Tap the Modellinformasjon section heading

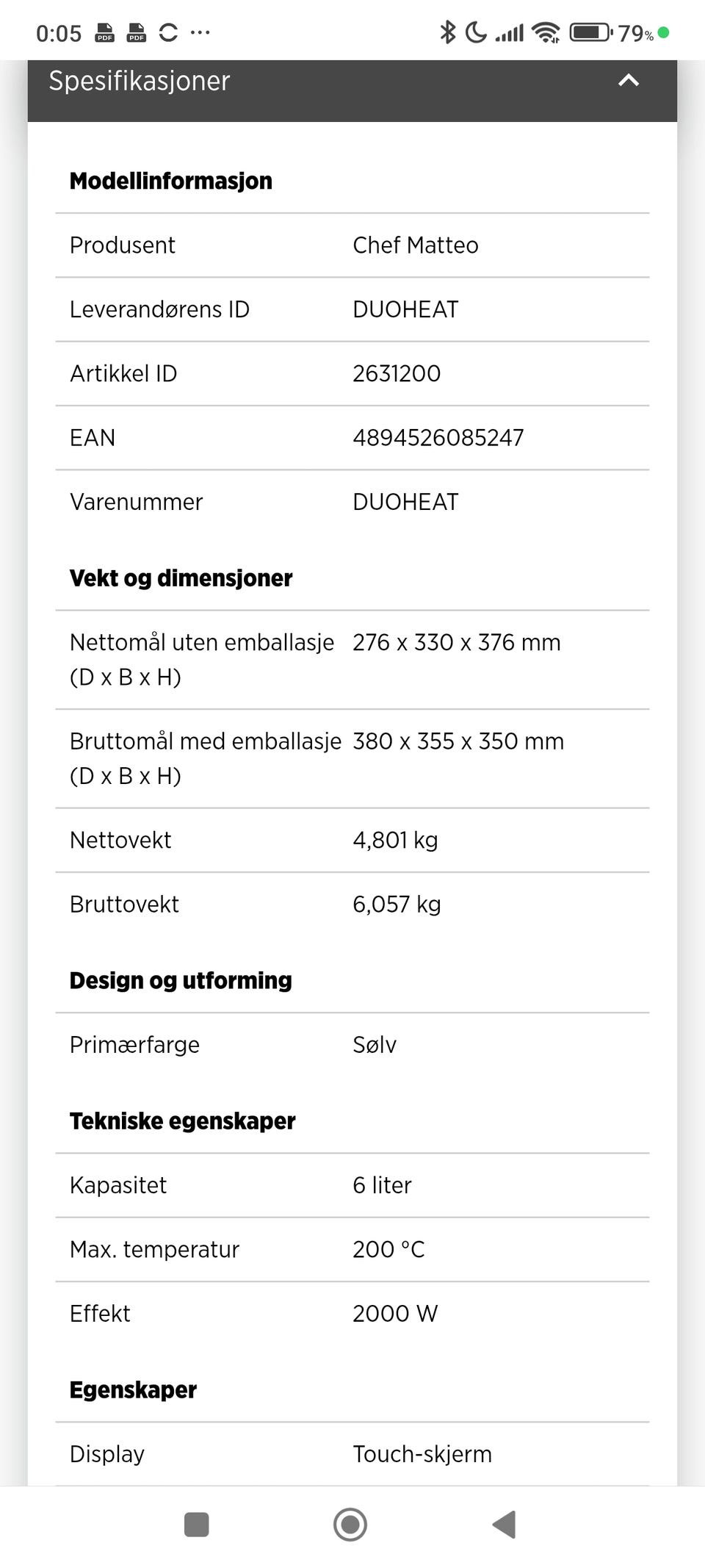[x=171, y=181]
